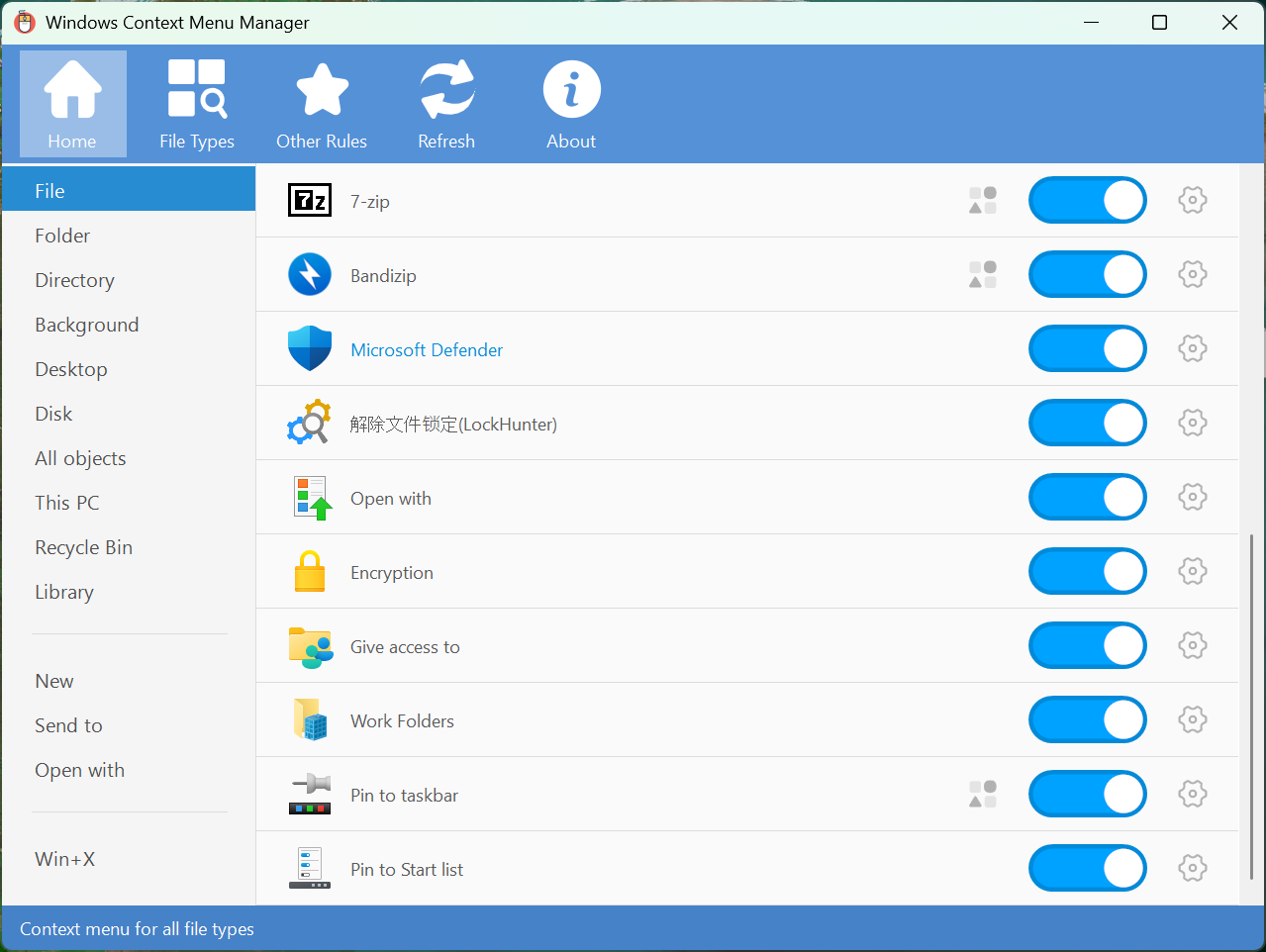Open settings gear for Pin to taskbar

tap(1193, 794)
